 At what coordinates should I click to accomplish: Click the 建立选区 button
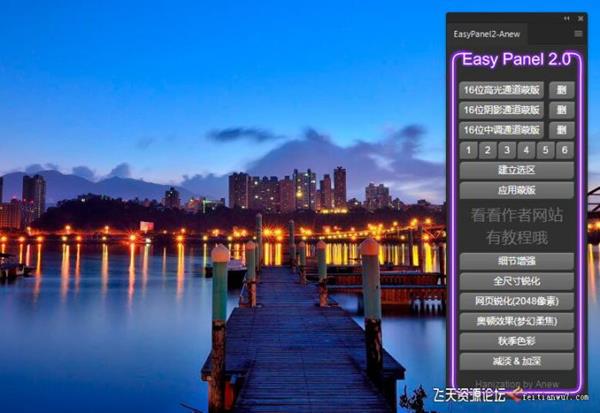[516, 170]
